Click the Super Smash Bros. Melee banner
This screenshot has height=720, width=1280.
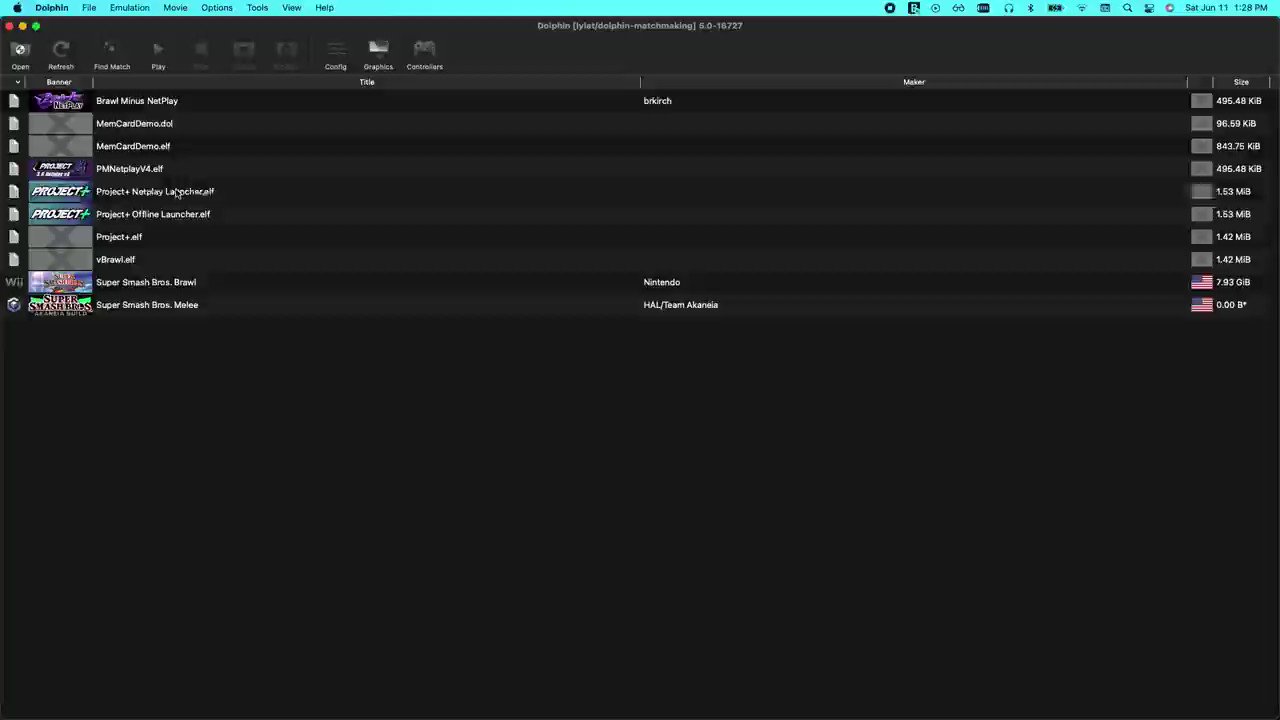click(x=60, y=305)
